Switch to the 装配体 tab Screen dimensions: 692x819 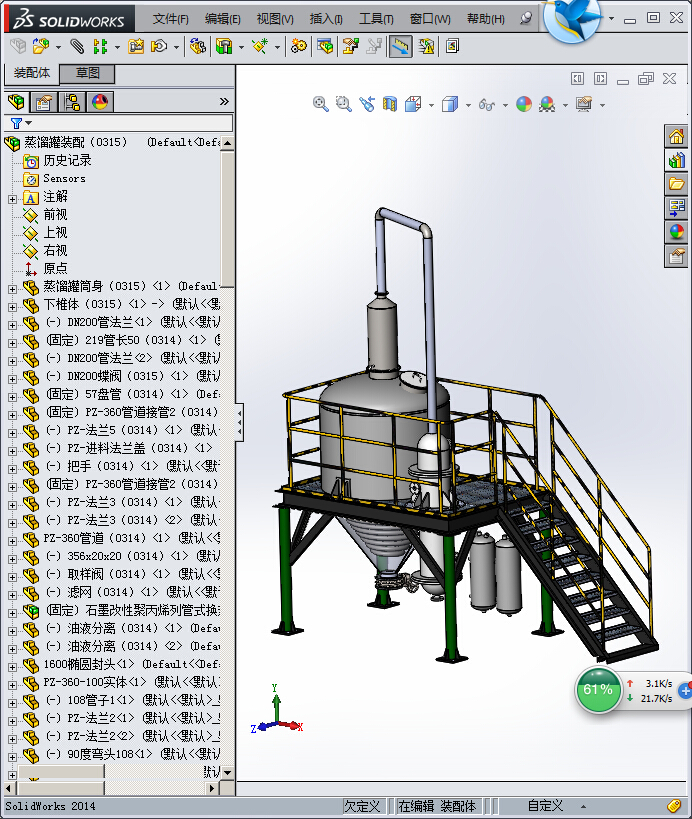click(x=32, y=73)
